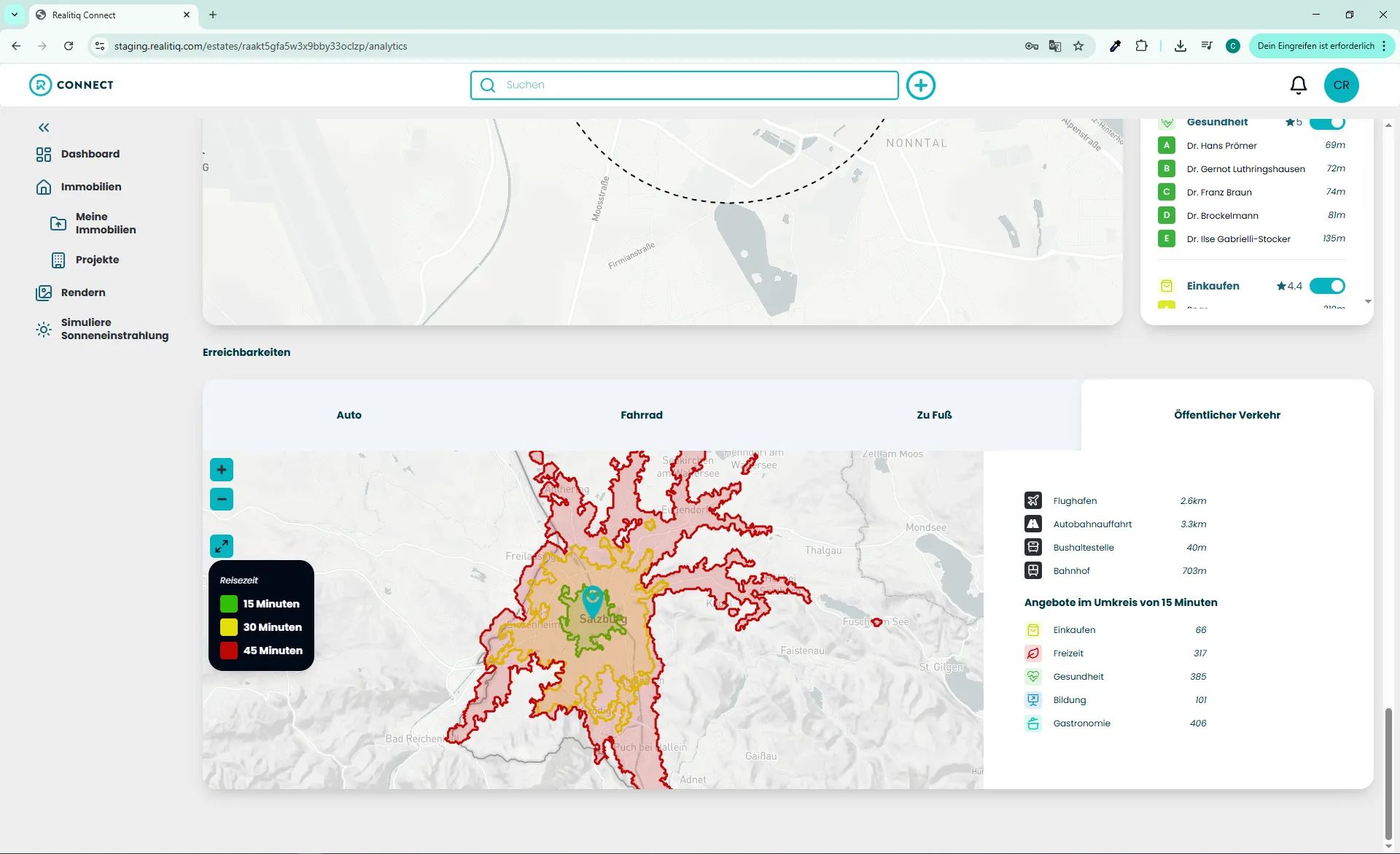Zoom out on the reachability map
This screenshot has height=854, width=1400.
click(x=222, y=500)
